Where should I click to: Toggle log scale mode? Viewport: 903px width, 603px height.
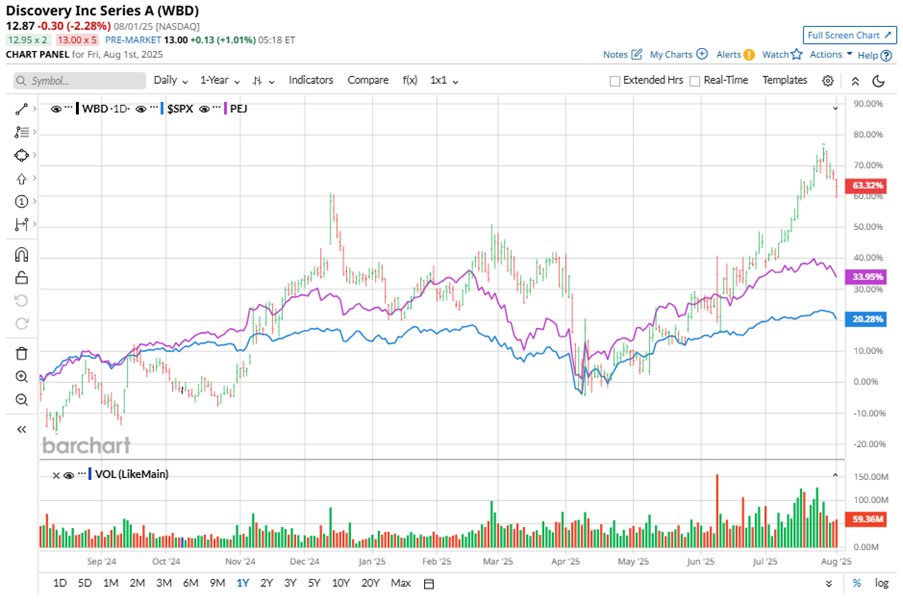(881, 583)
